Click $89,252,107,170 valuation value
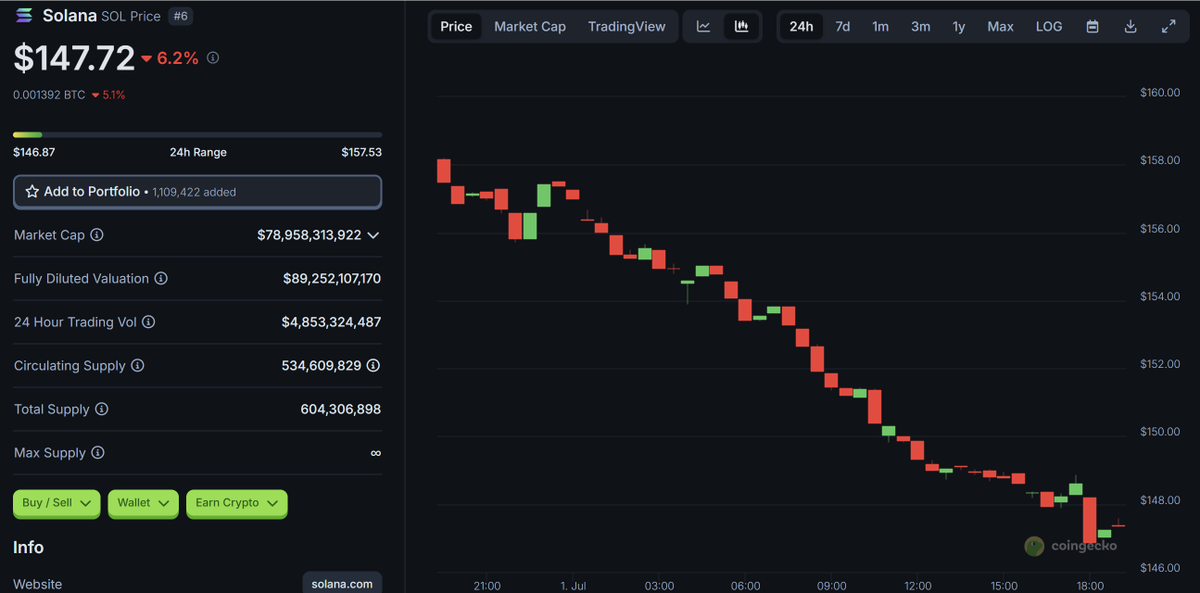The width and height of the screenshot is (1200, 593). pos(332,279)
